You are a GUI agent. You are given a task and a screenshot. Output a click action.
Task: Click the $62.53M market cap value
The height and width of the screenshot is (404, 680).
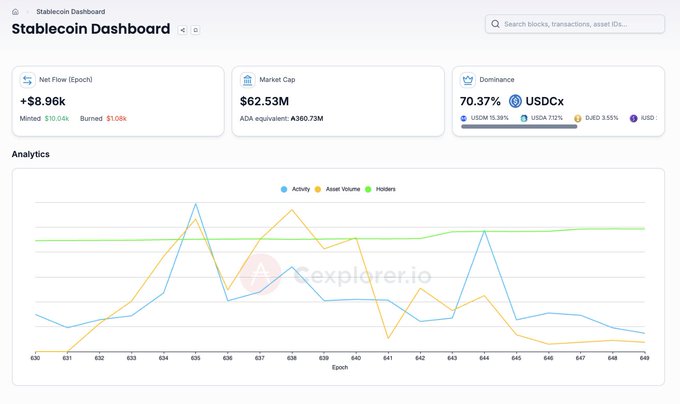(x=265, y=101)
